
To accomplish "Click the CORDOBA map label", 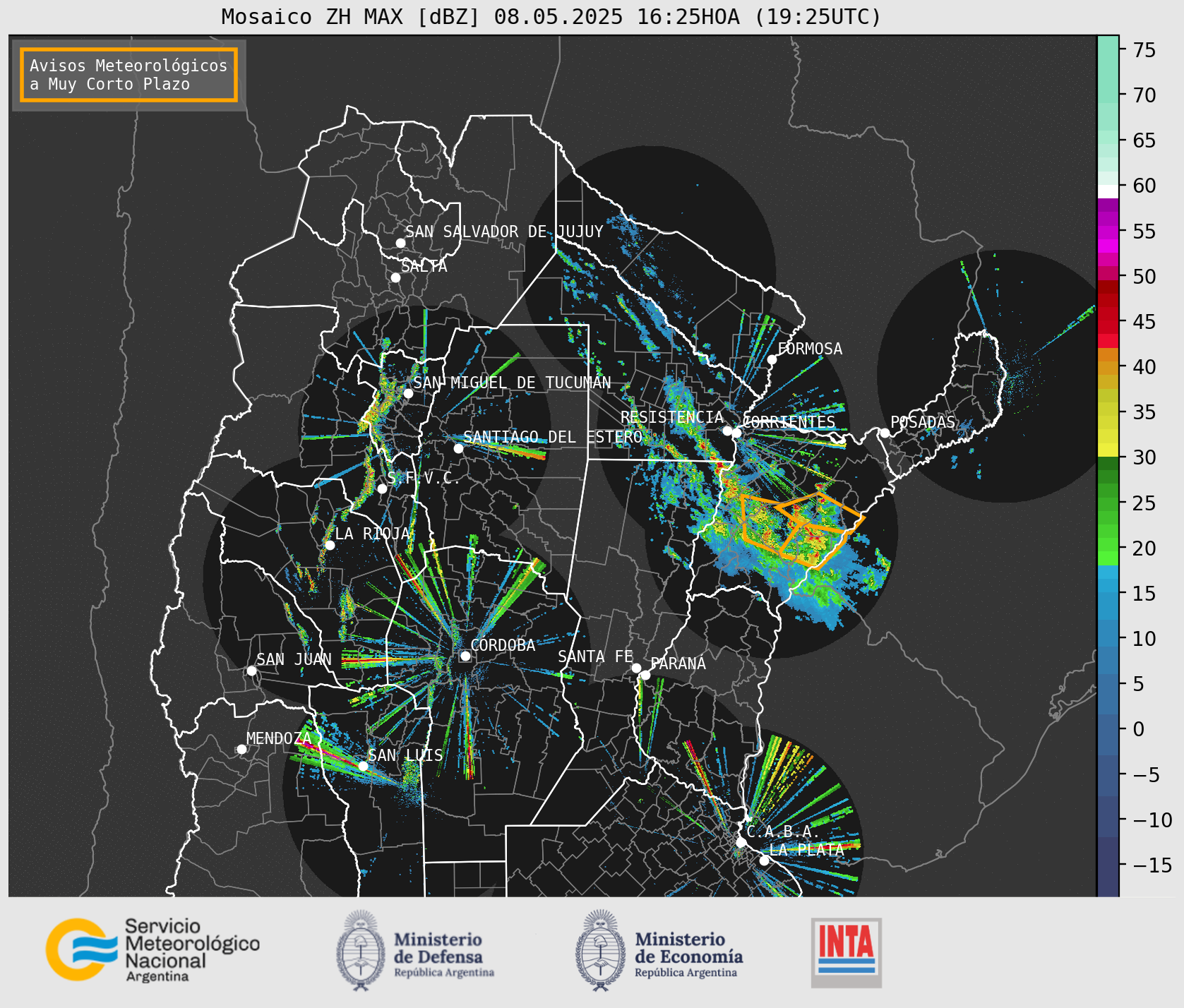I will 503,645.
